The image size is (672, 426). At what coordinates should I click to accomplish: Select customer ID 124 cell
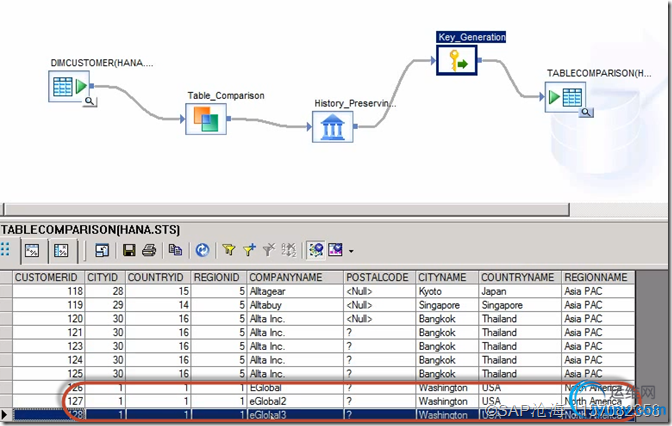pyautogui.click(x=48, y=360)
